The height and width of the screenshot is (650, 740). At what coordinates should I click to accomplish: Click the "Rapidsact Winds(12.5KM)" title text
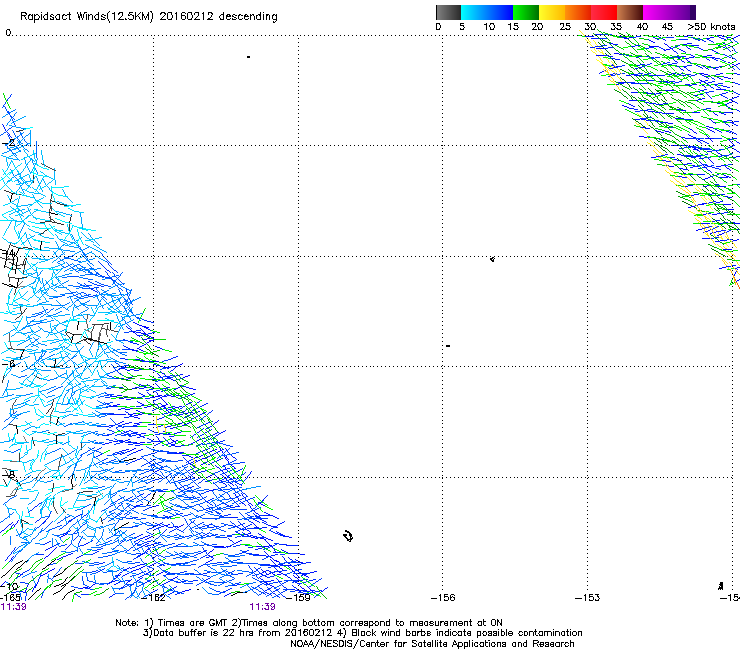[87, 17]
